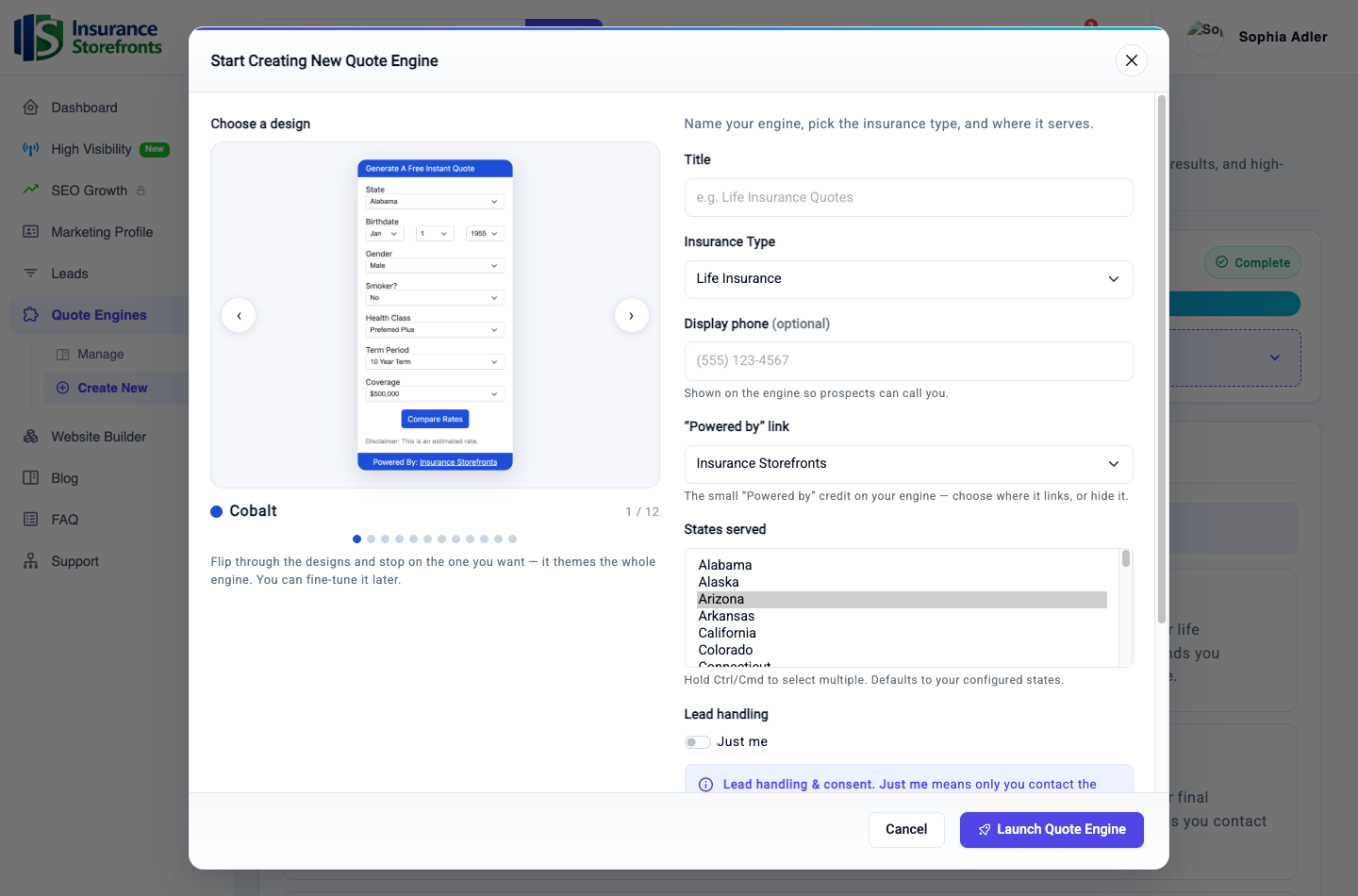
Task: Click the Cobalt blue color dot
Action: (x=217, y=512)
